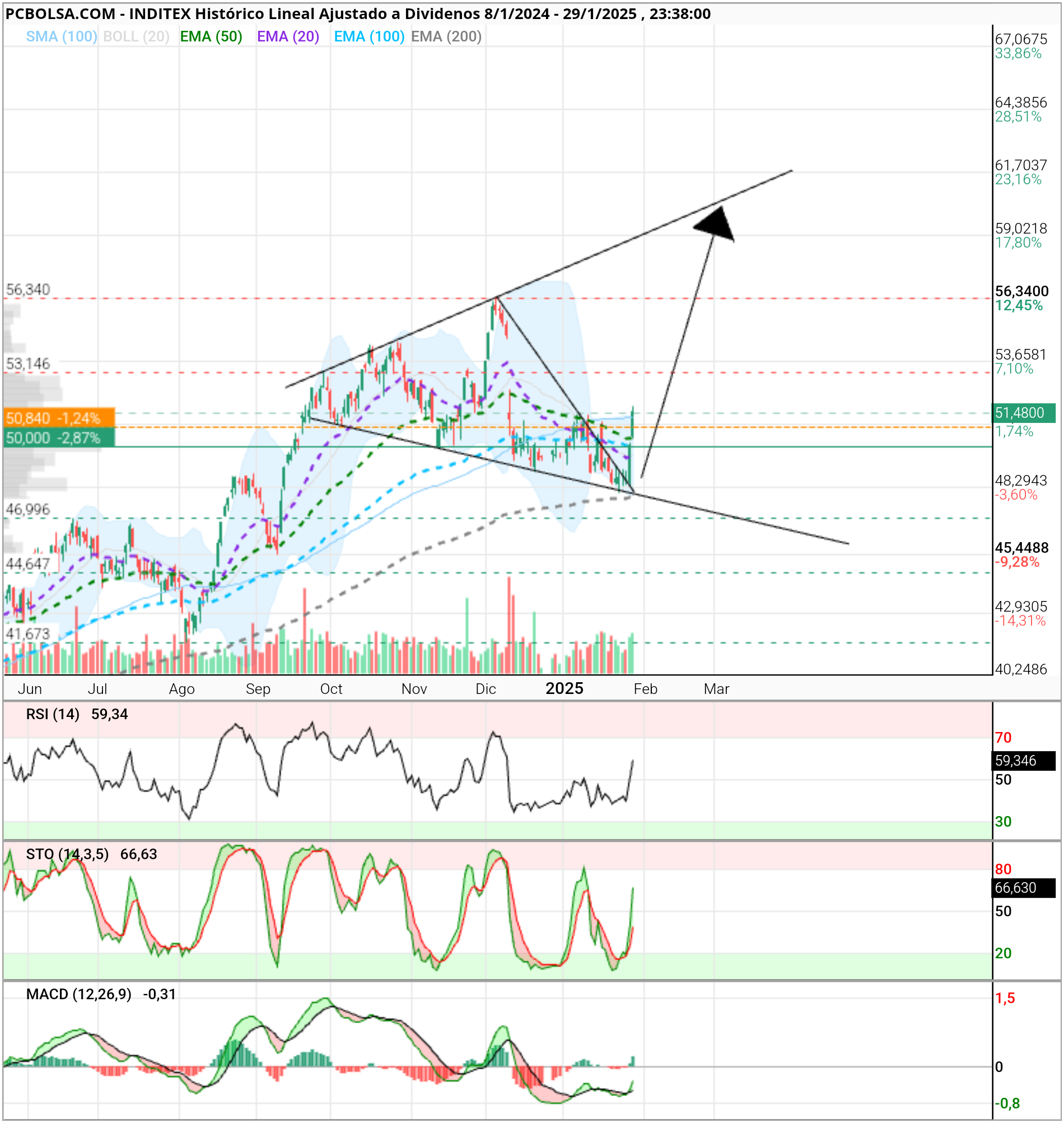The height and width of the screenshot is (1123, 1064).
Task: Click the 53,146 level label
Action: click(28, 364)
